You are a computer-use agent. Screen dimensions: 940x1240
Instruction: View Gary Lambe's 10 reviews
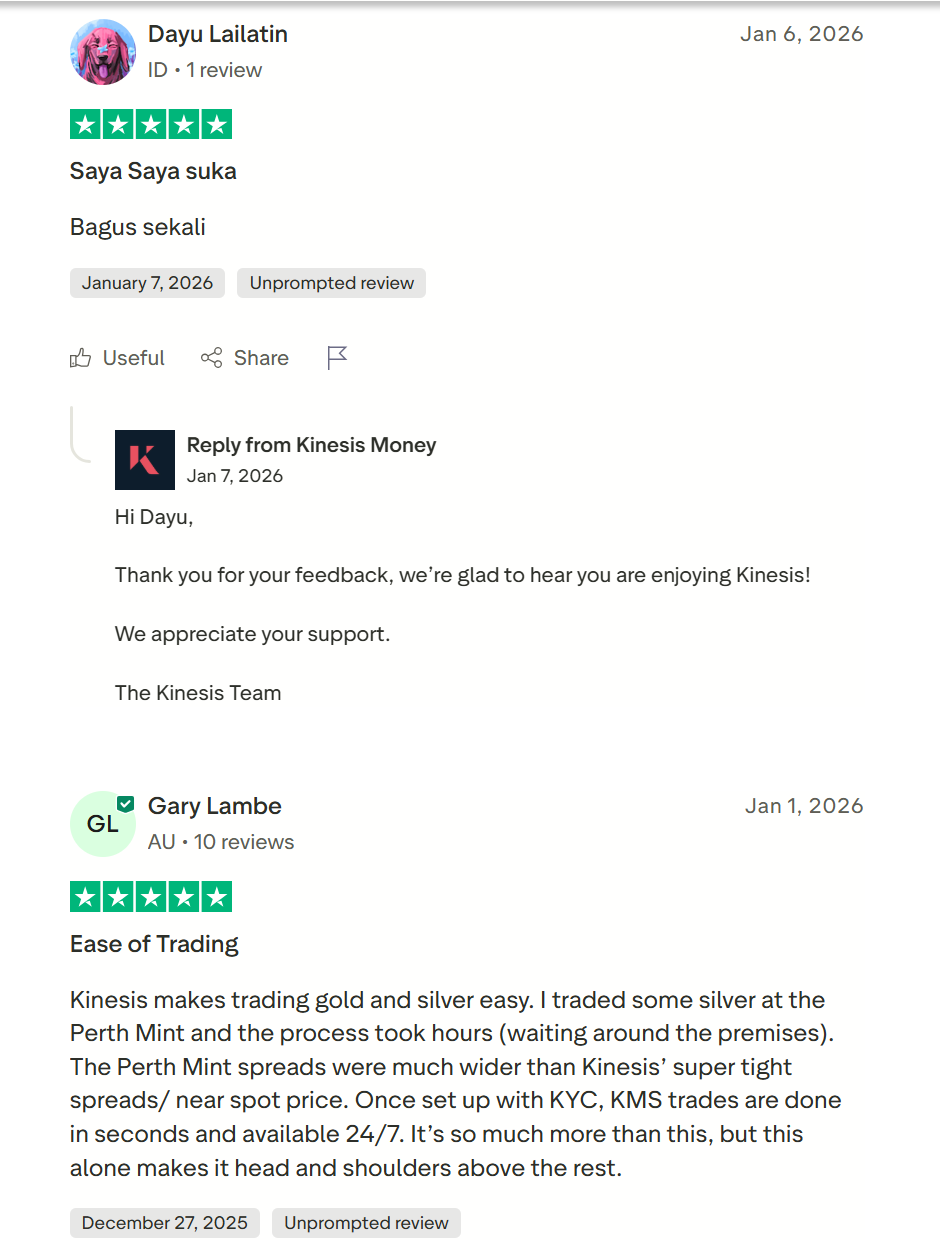tap(242, 841)
